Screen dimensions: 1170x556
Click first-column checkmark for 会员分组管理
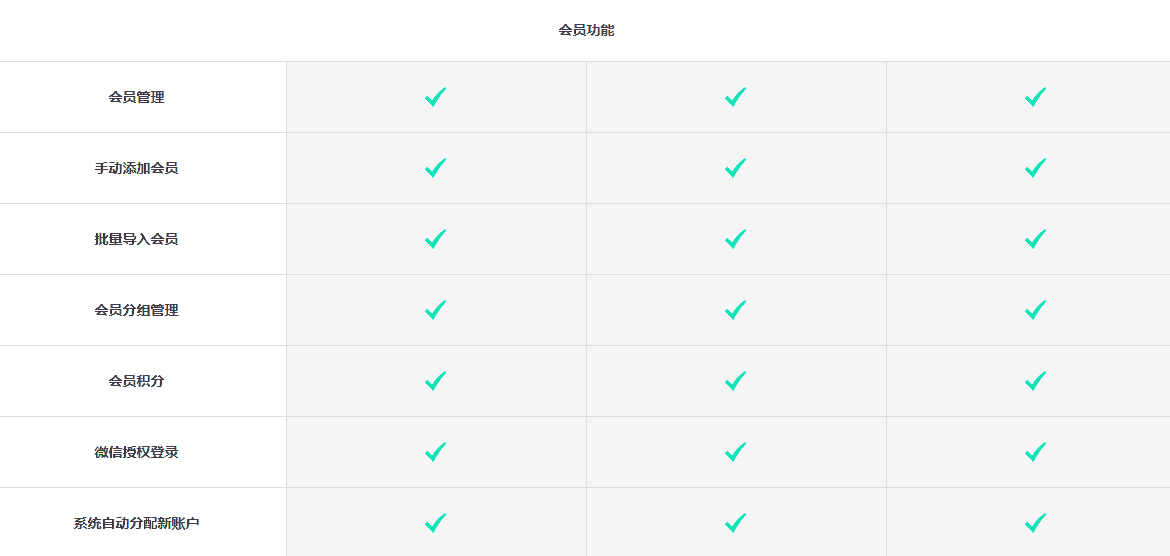tap(435, 310)
